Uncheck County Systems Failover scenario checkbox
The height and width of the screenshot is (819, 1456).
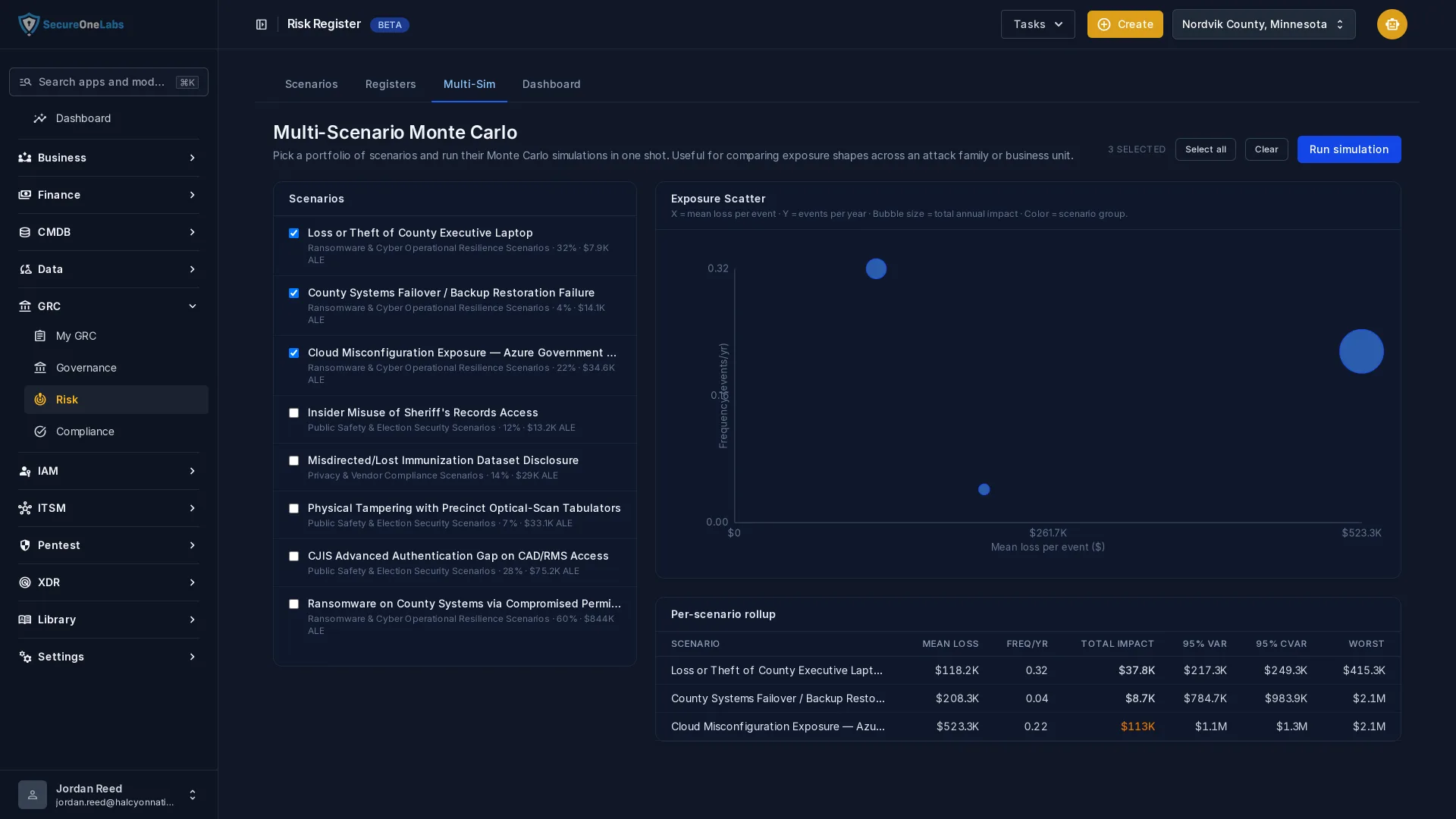click(293, 293)
